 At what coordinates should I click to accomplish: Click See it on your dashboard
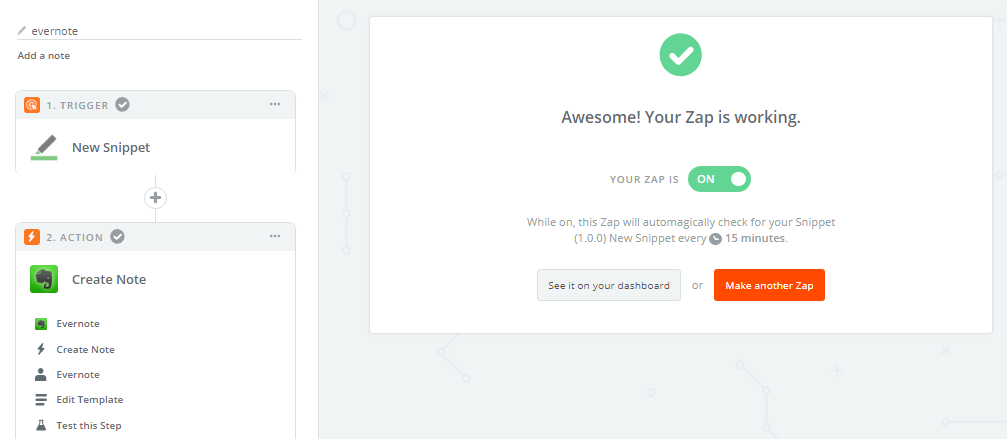(x=609, y=285)
